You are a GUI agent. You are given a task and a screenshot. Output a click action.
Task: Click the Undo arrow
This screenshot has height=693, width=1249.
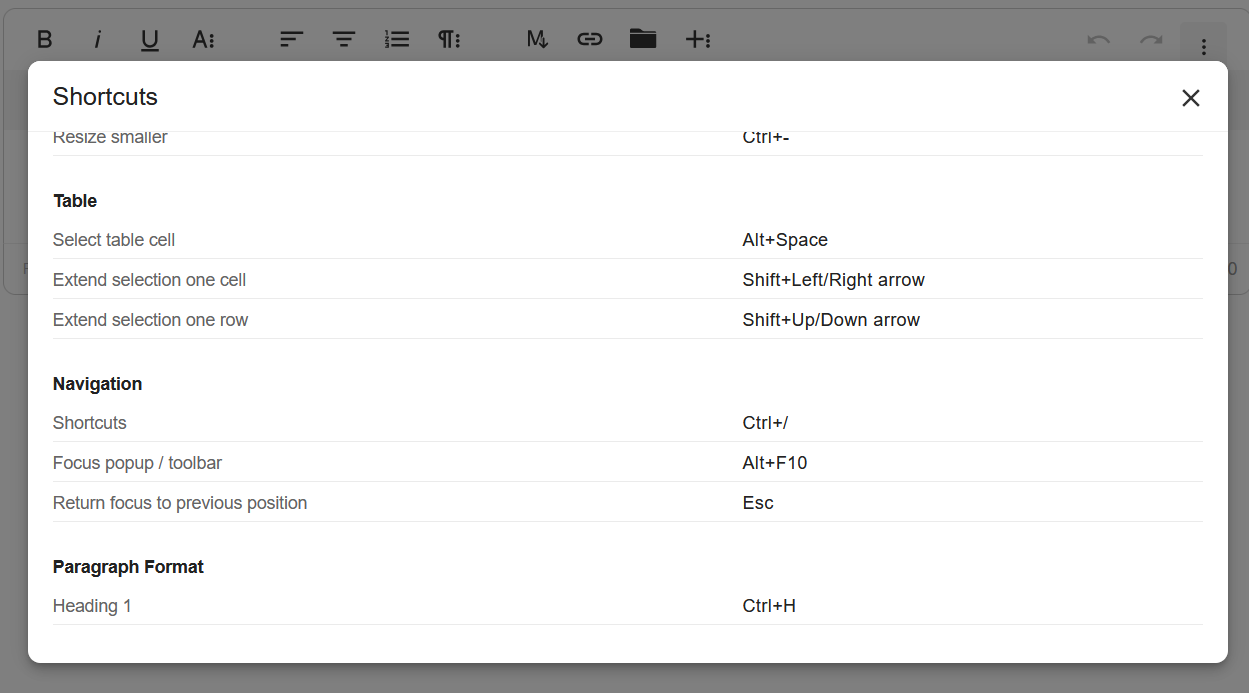pos(1098,40)
